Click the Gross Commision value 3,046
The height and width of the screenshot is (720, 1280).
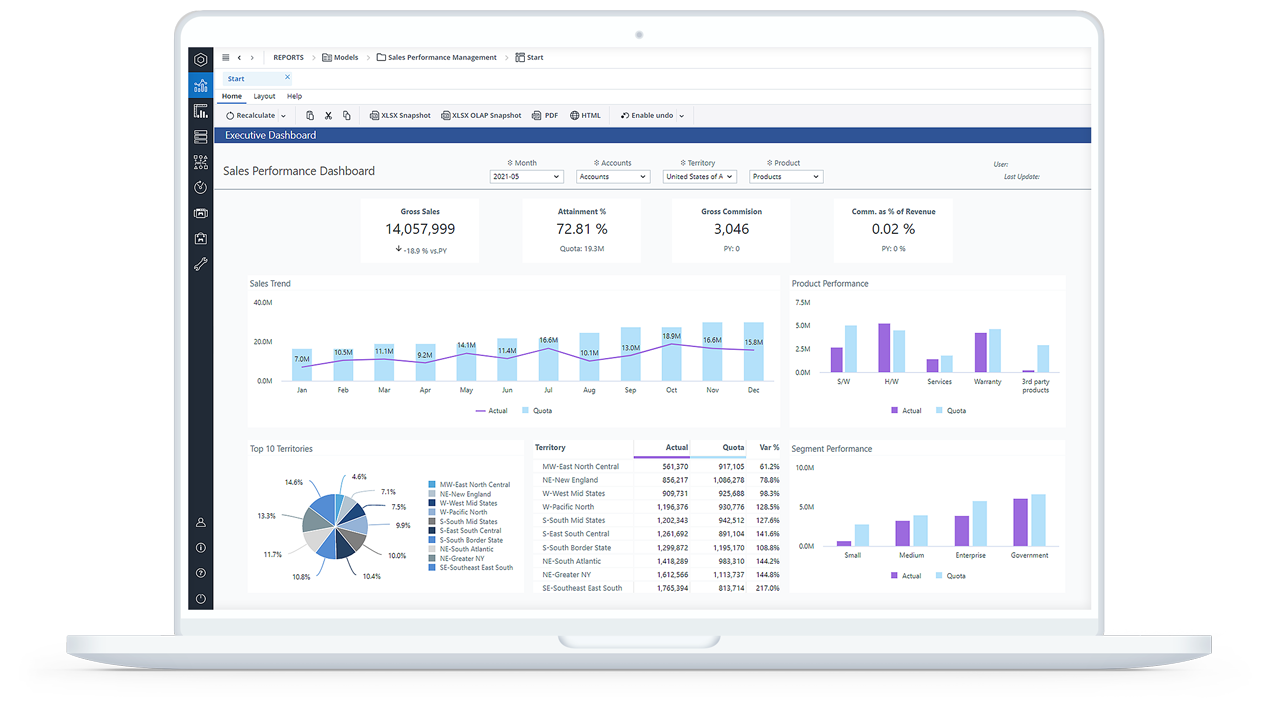tap(731, 229)
